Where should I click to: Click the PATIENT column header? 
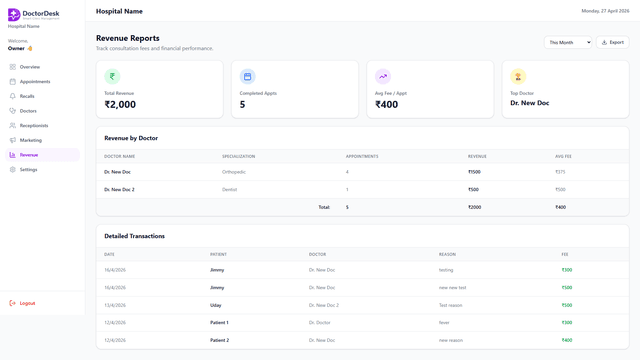(218, 255)
